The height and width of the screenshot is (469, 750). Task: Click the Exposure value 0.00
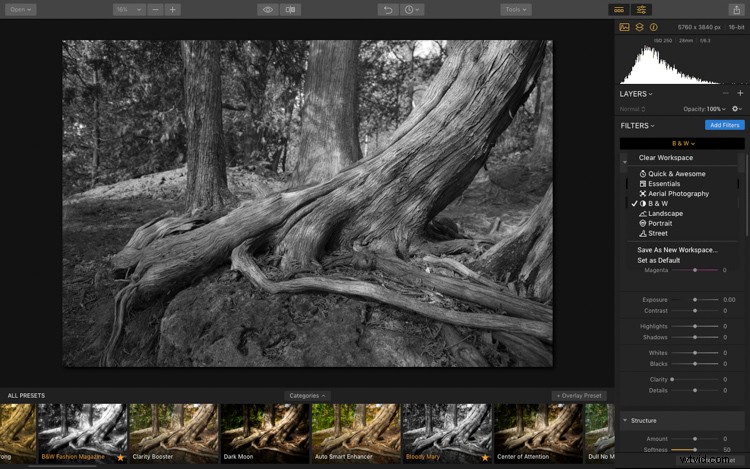click(729, 300)
